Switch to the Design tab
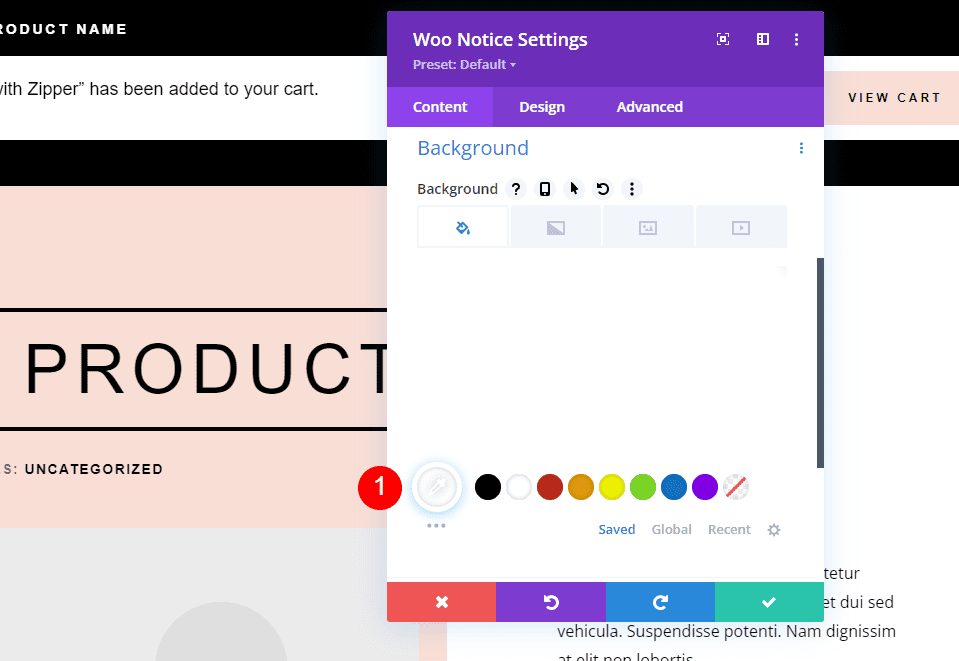Image resolution: width=959 pixels, height=661 pixels. coord(541,107)
